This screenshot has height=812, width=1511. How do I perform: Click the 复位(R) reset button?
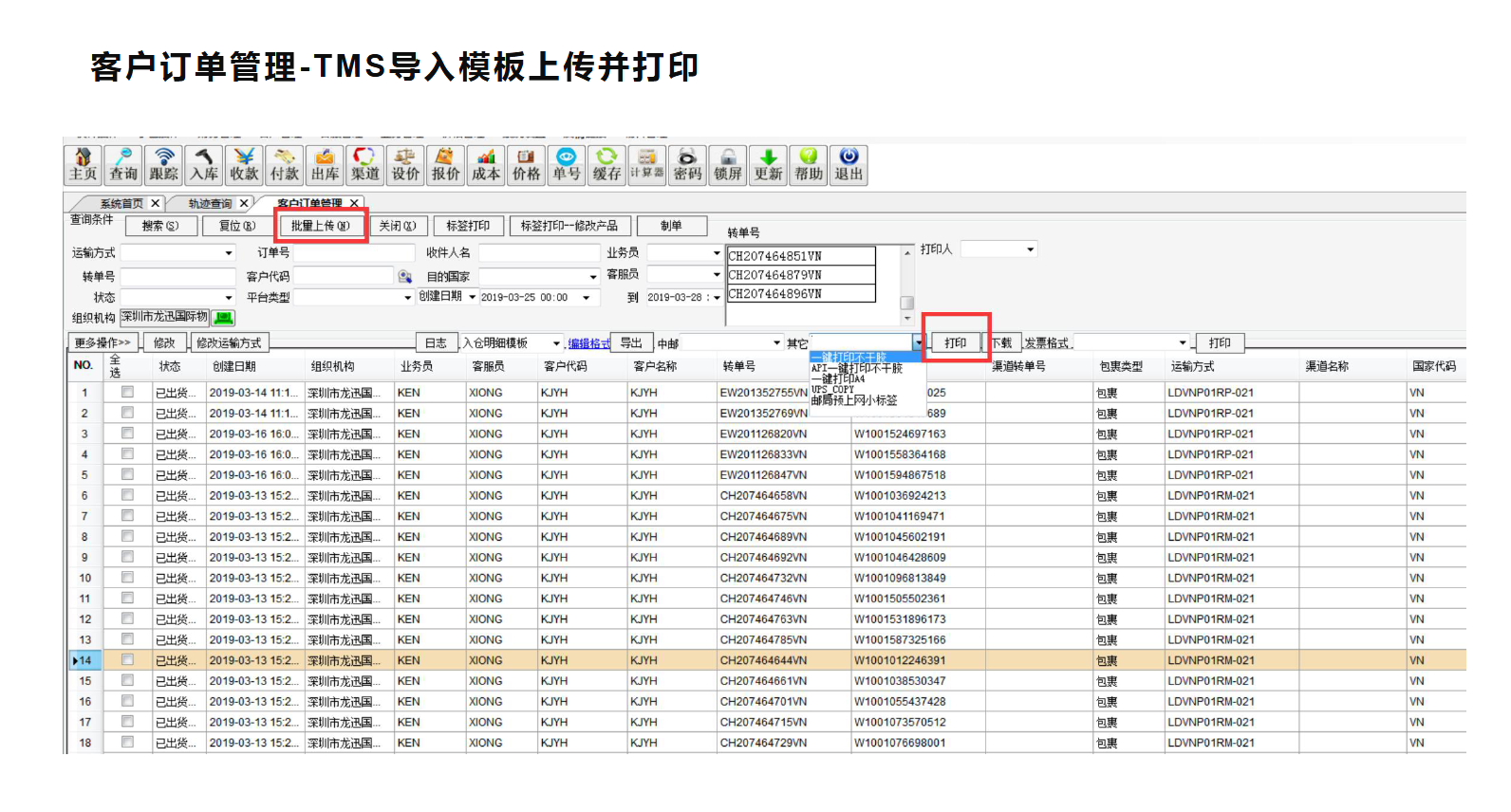(236, 226)
